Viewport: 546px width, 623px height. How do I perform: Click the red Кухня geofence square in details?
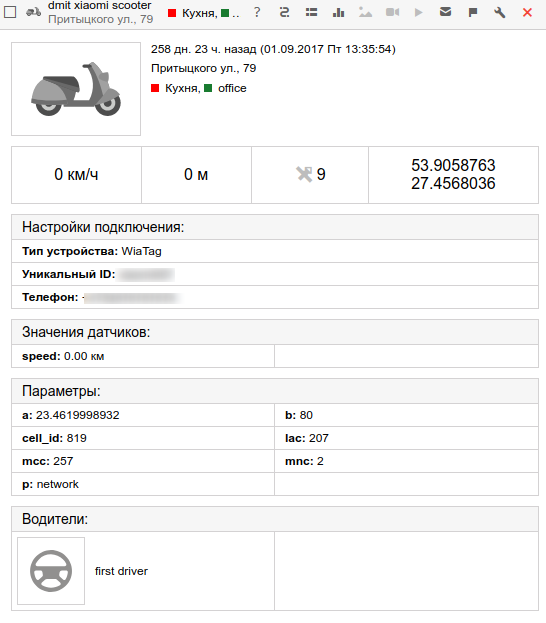pos(155,88)
